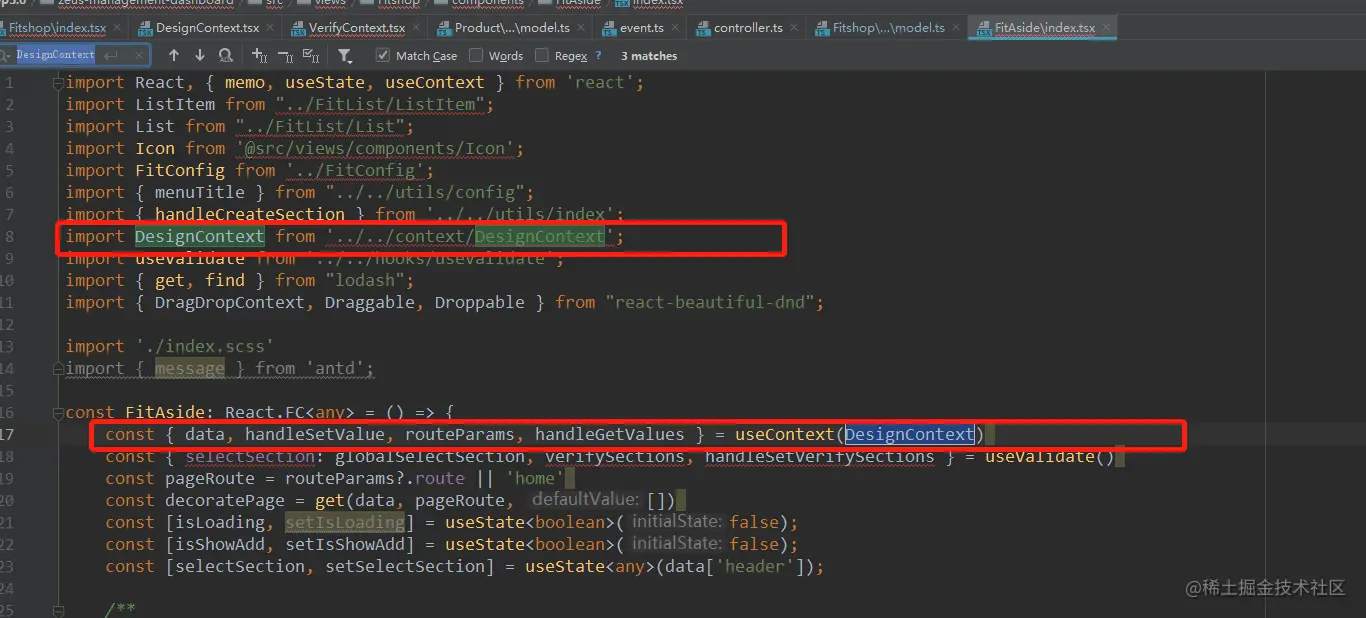1366x618 pixels.
Task: Click handleGetValues in the destructuring line
Action: click(609, 434)
